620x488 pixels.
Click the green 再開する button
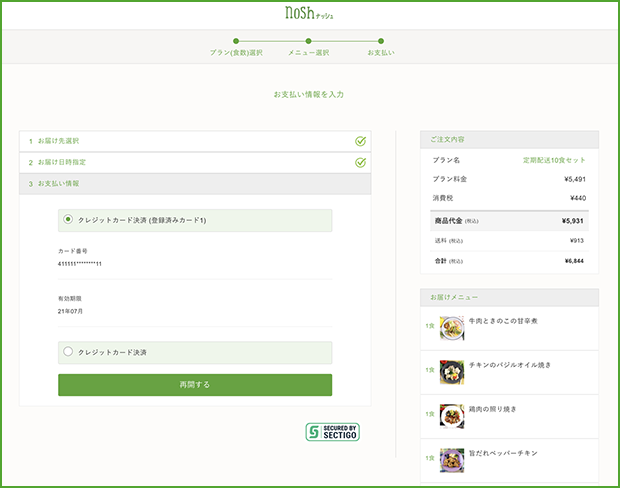[x=195, y=385]
